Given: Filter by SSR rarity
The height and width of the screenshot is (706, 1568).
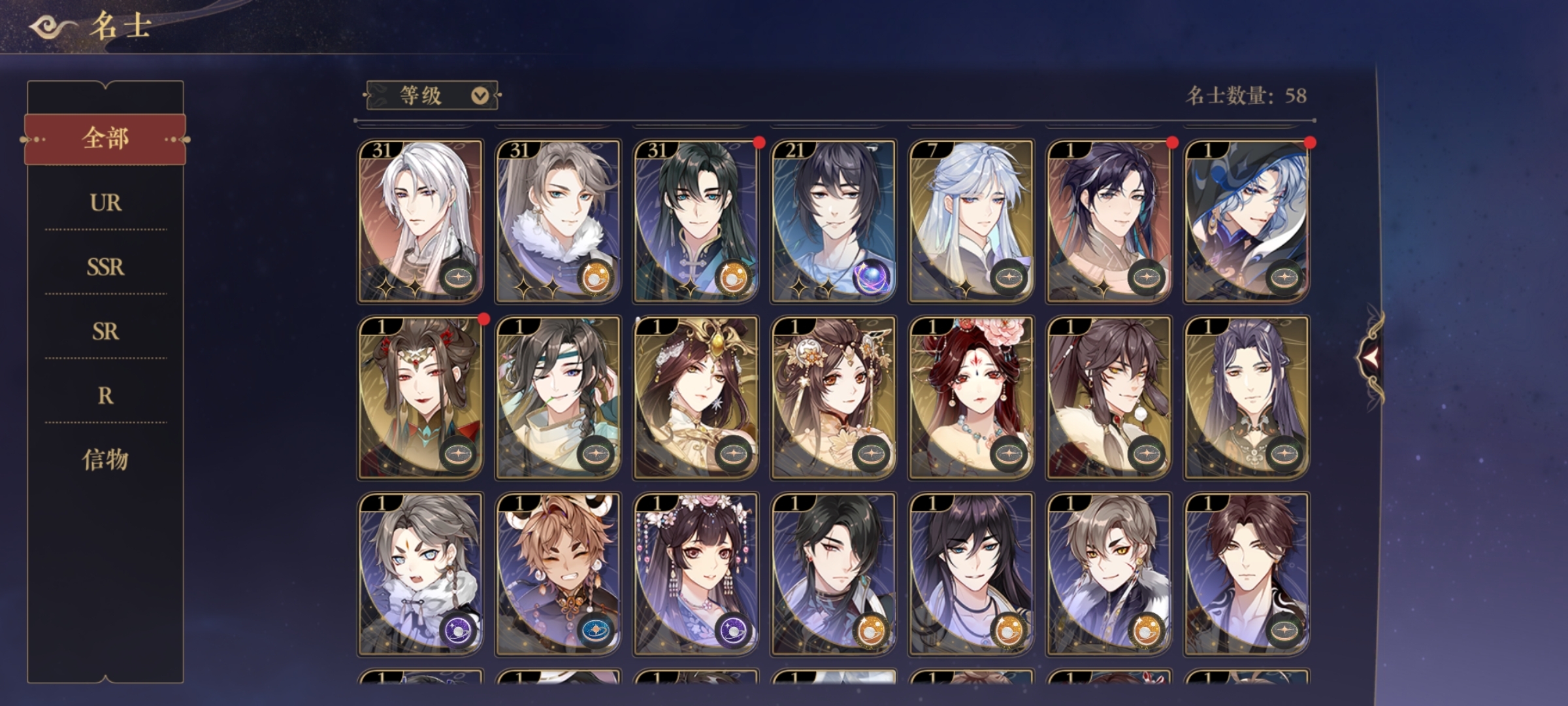Looking at the screenshot, I should point(105,267).
